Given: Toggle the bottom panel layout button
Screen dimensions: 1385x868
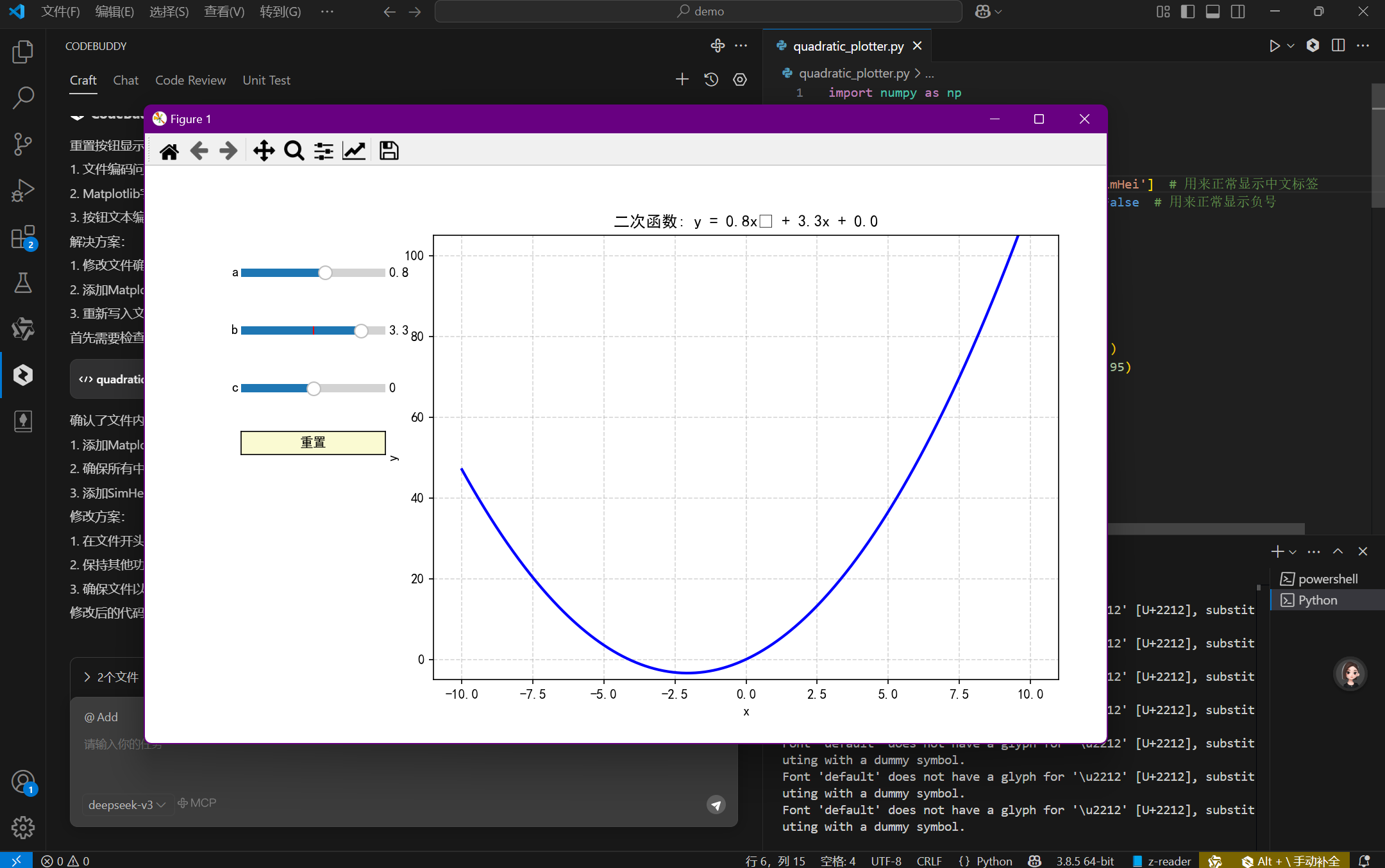Looking at the screenshot, I should click(1213, 12).
